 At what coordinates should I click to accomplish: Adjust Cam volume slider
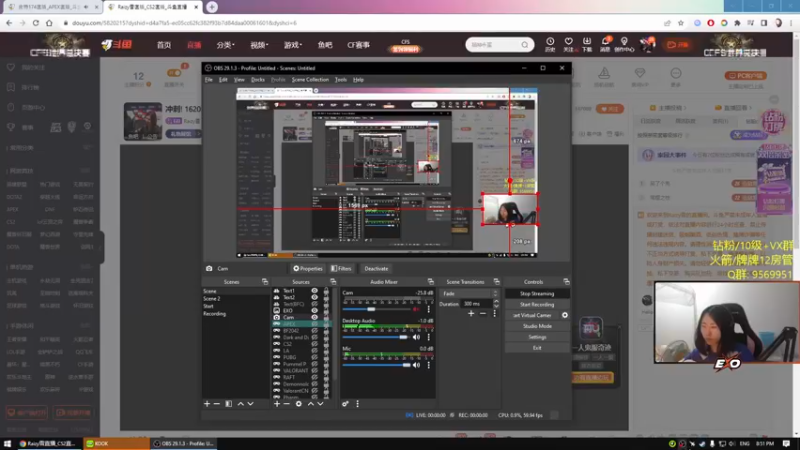[376, 309]
